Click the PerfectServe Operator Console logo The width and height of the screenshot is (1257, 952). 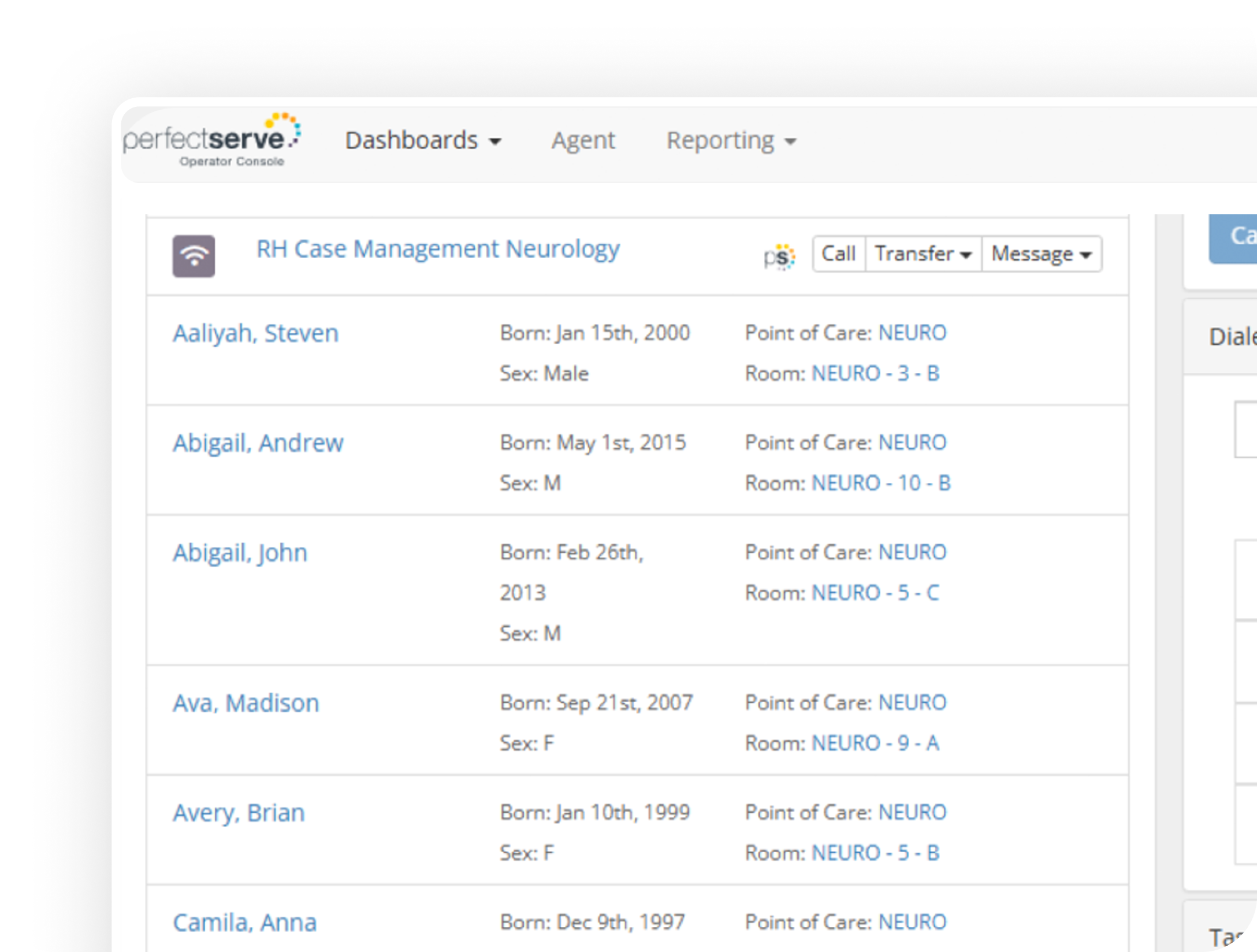click(x=211, y=140)
